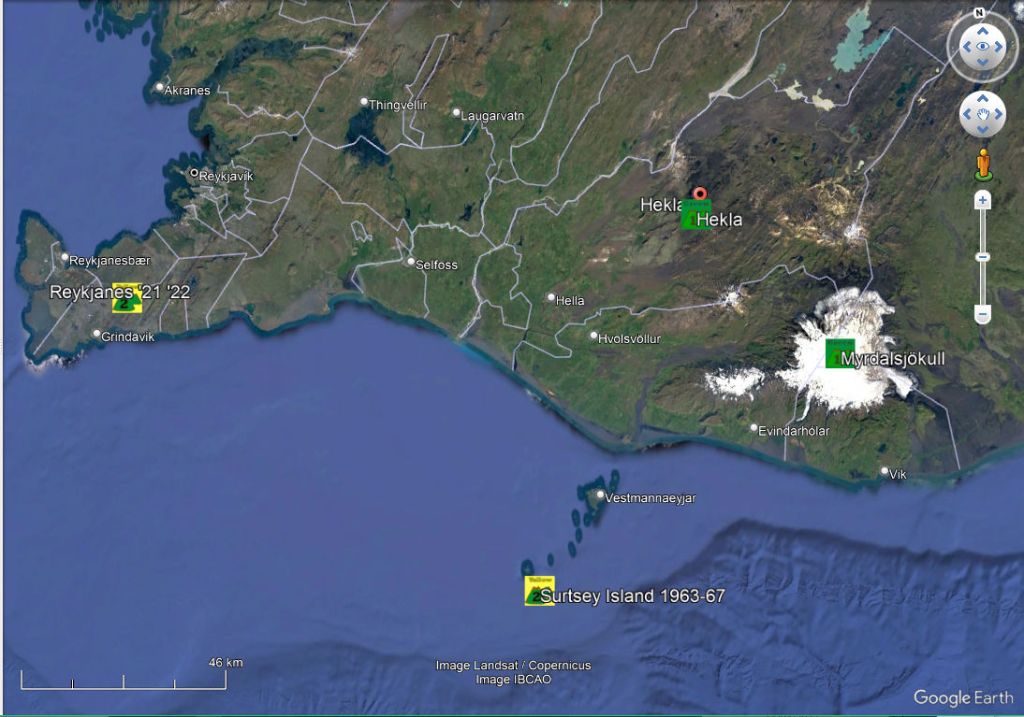
Task: Click the Vestmannaeyjar place label
Action: 650,497
